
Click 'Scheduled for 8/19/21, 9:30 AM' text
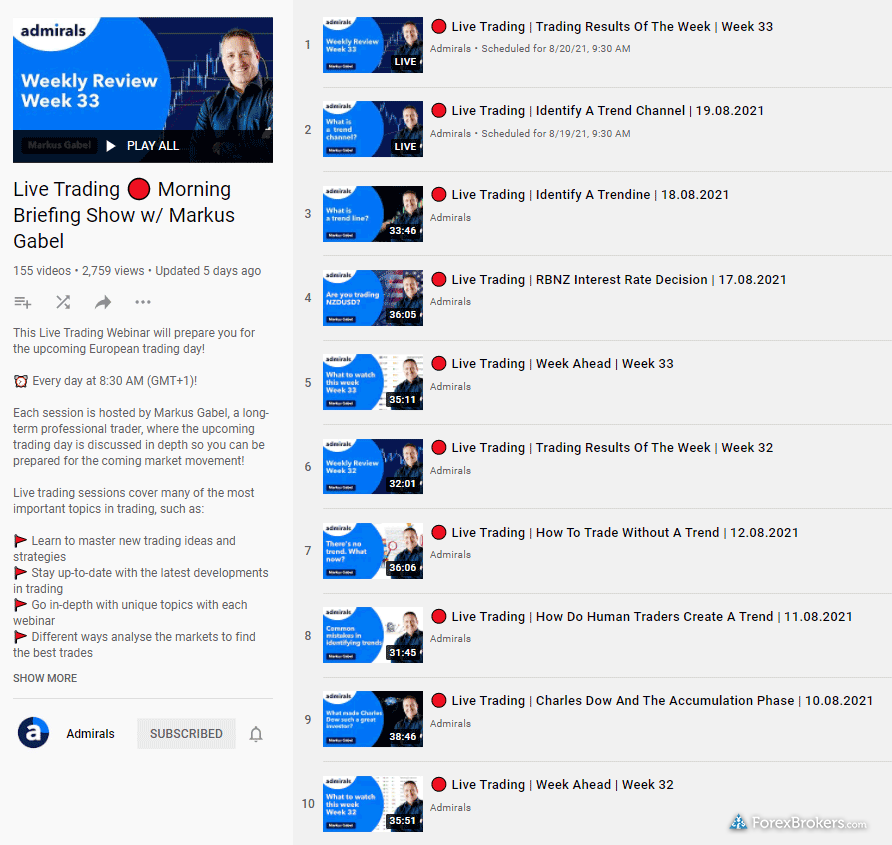point(556,134)
